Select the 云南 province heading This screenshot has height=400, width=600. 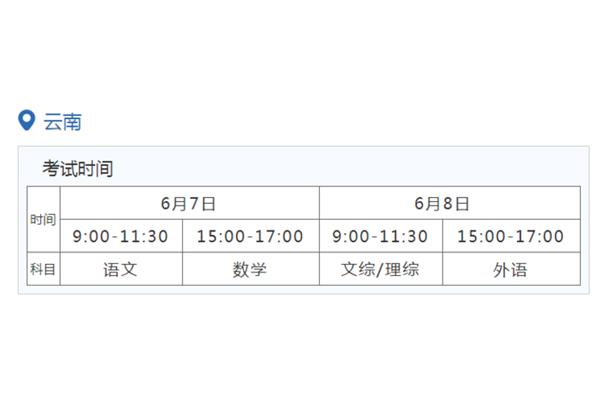(x=62, y=122)
